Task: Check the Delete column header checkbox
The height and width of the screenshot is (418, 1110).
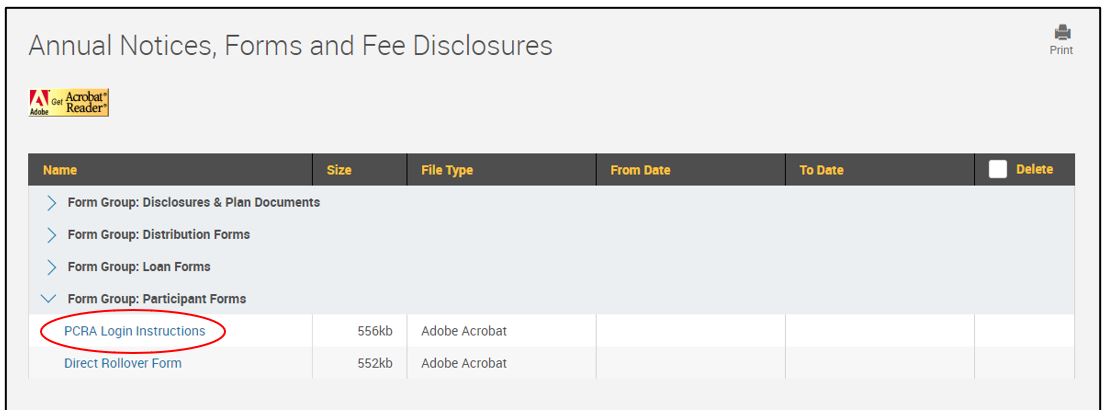Action: point(997,170)
